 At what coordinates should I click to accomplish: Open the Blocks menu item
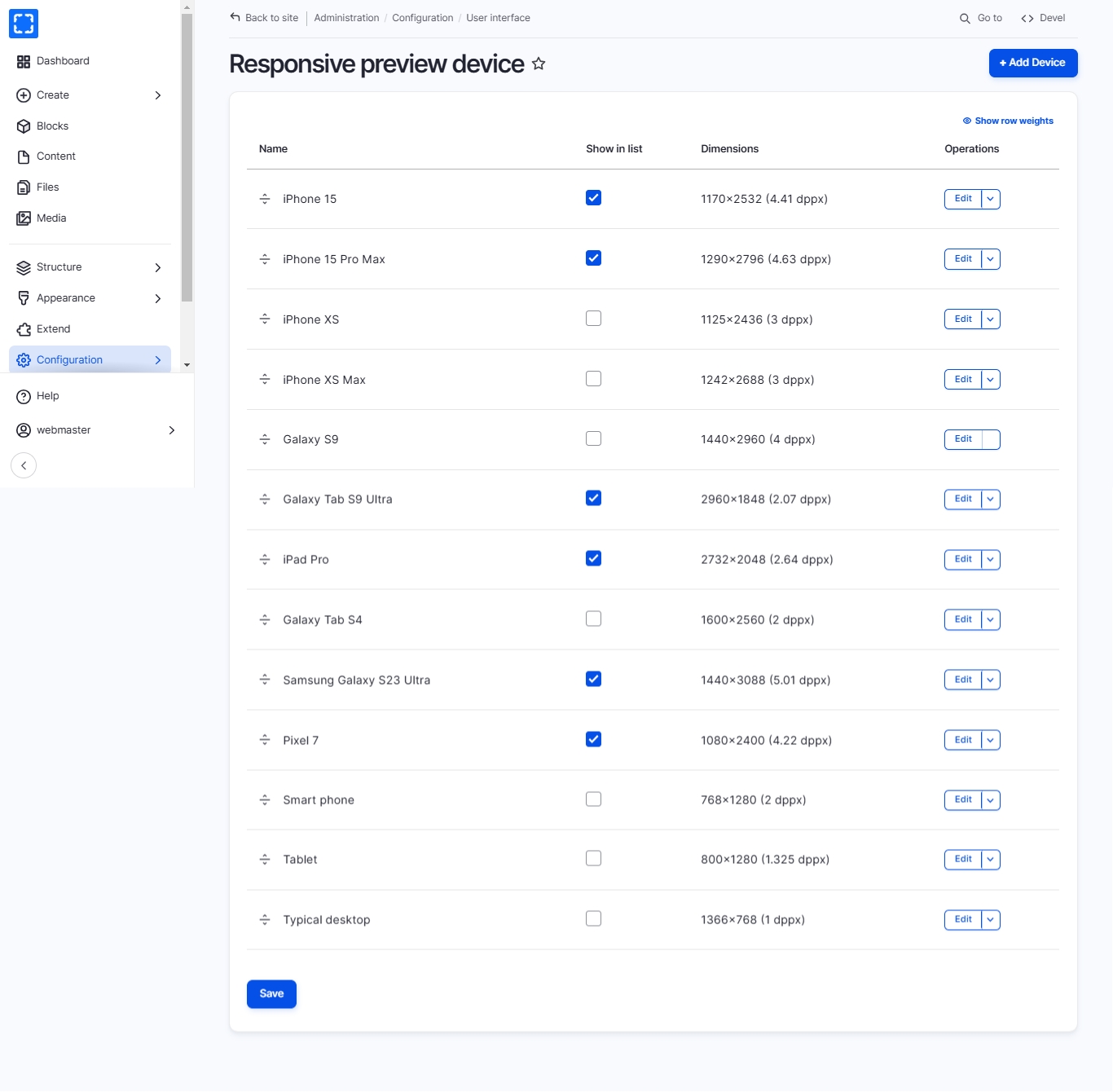52,126
